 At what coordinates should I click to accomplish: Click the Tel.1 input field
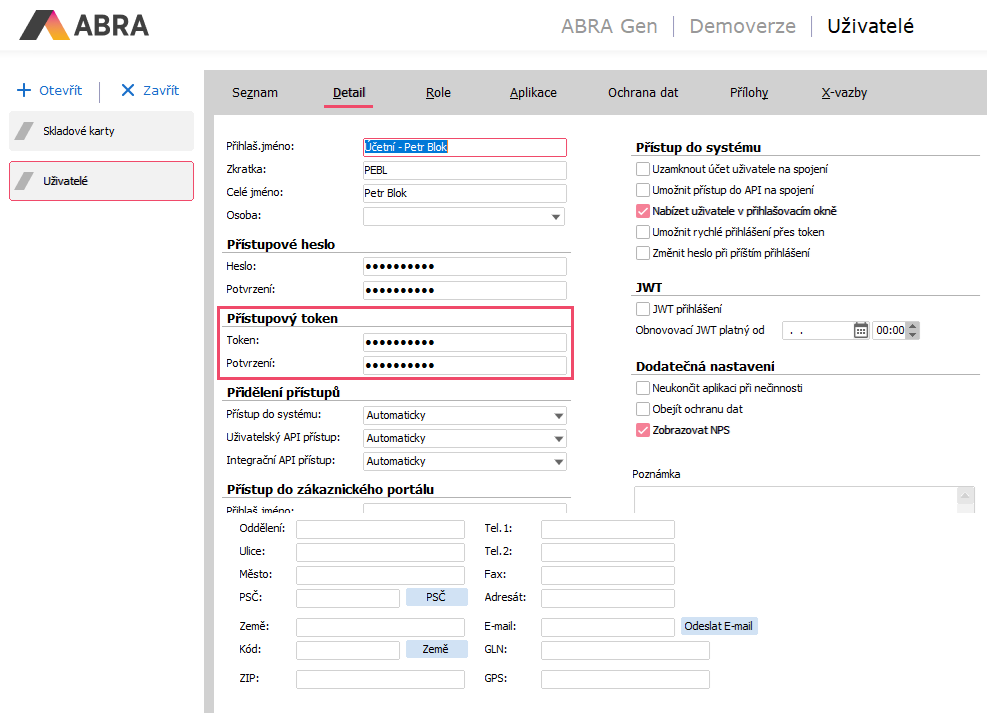tap(607, 529)
